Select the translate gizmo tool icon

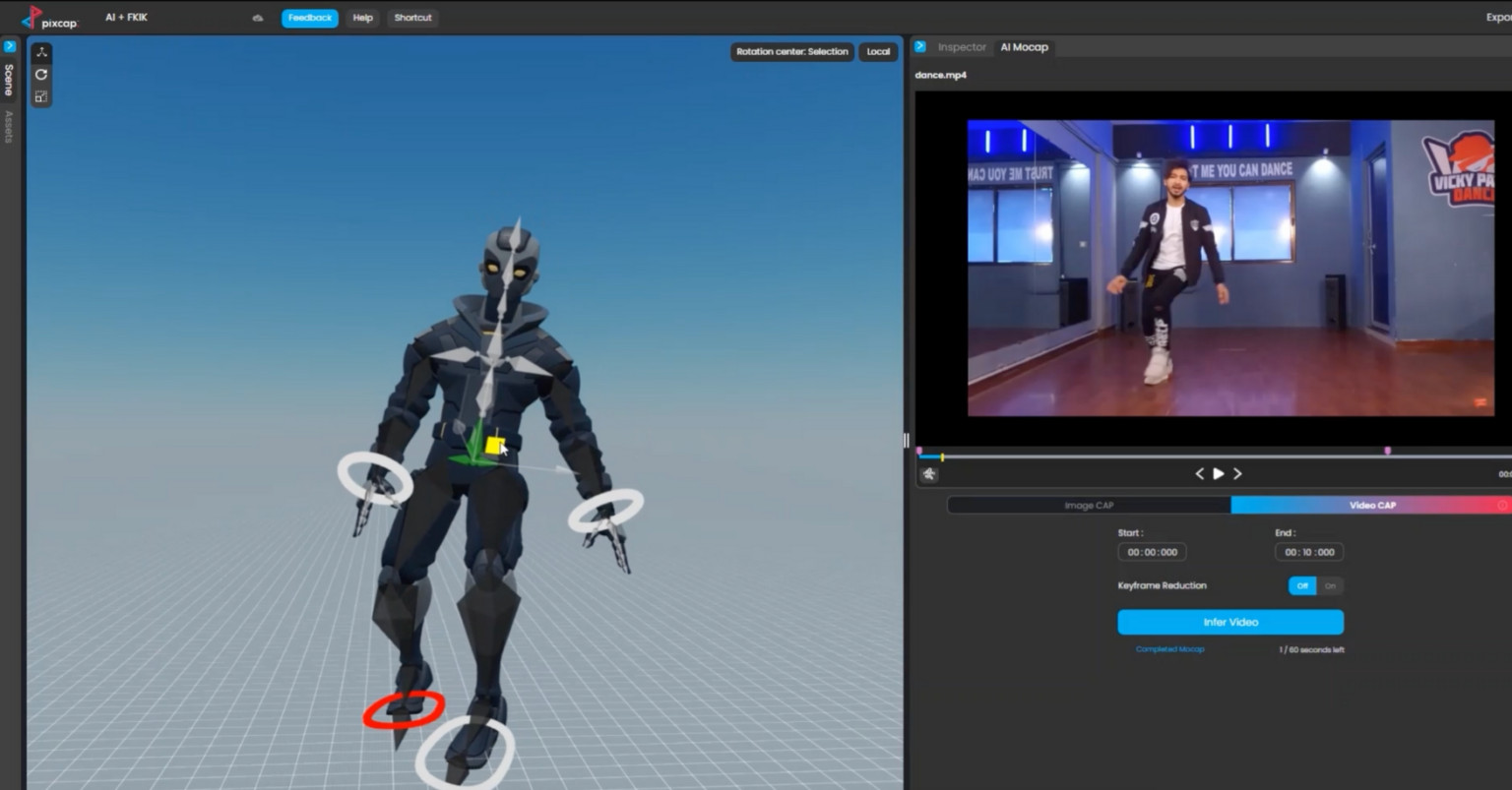(41, 52)
